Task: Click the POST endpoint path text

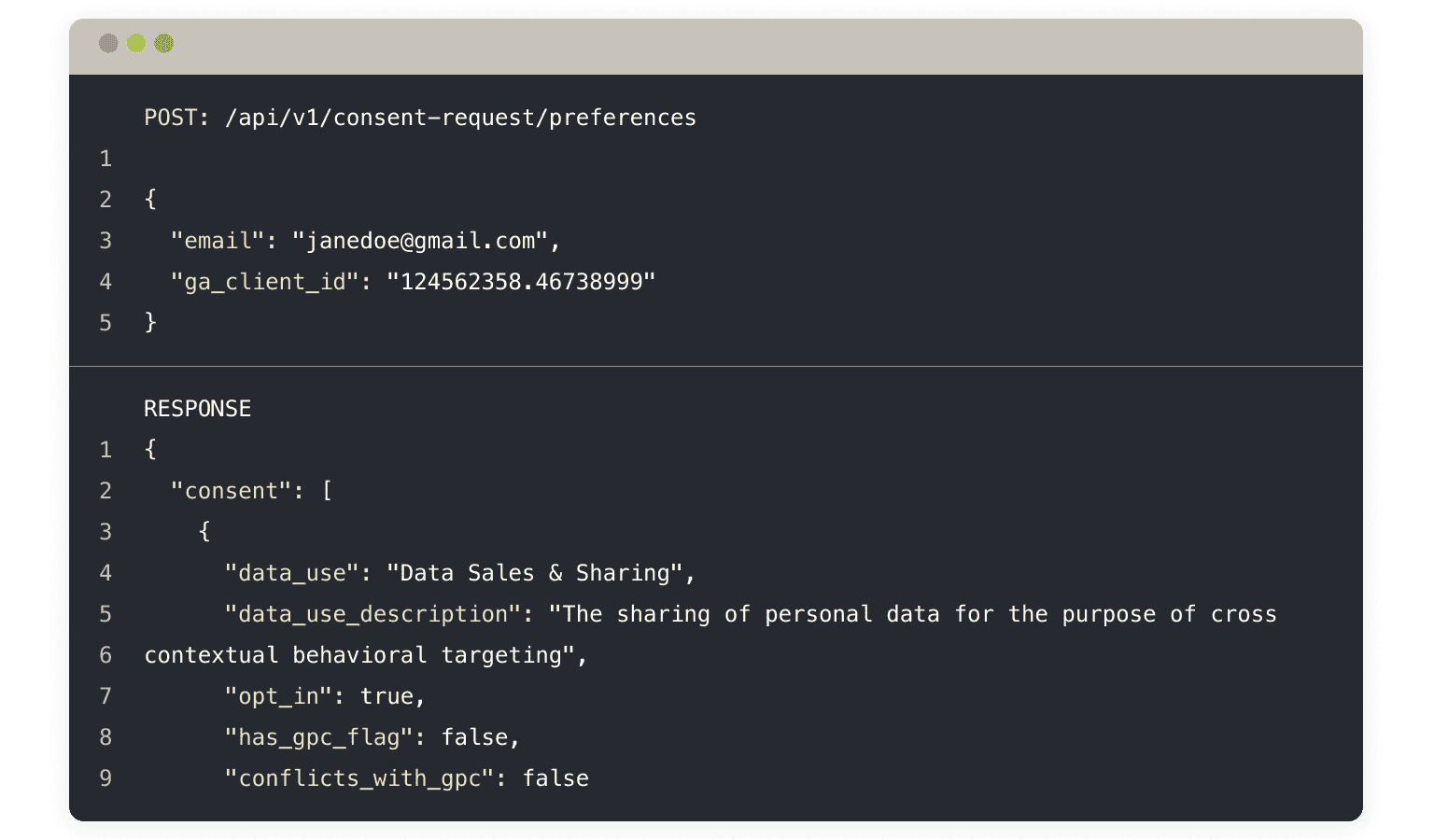Action: pos(460,118)
